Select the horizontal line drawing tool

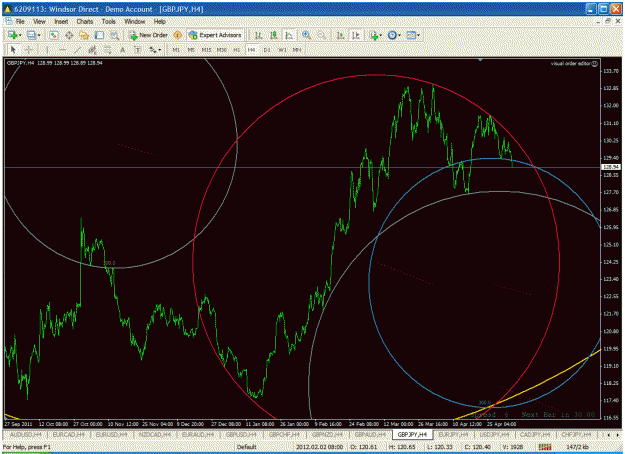click(x=62, y=50)
